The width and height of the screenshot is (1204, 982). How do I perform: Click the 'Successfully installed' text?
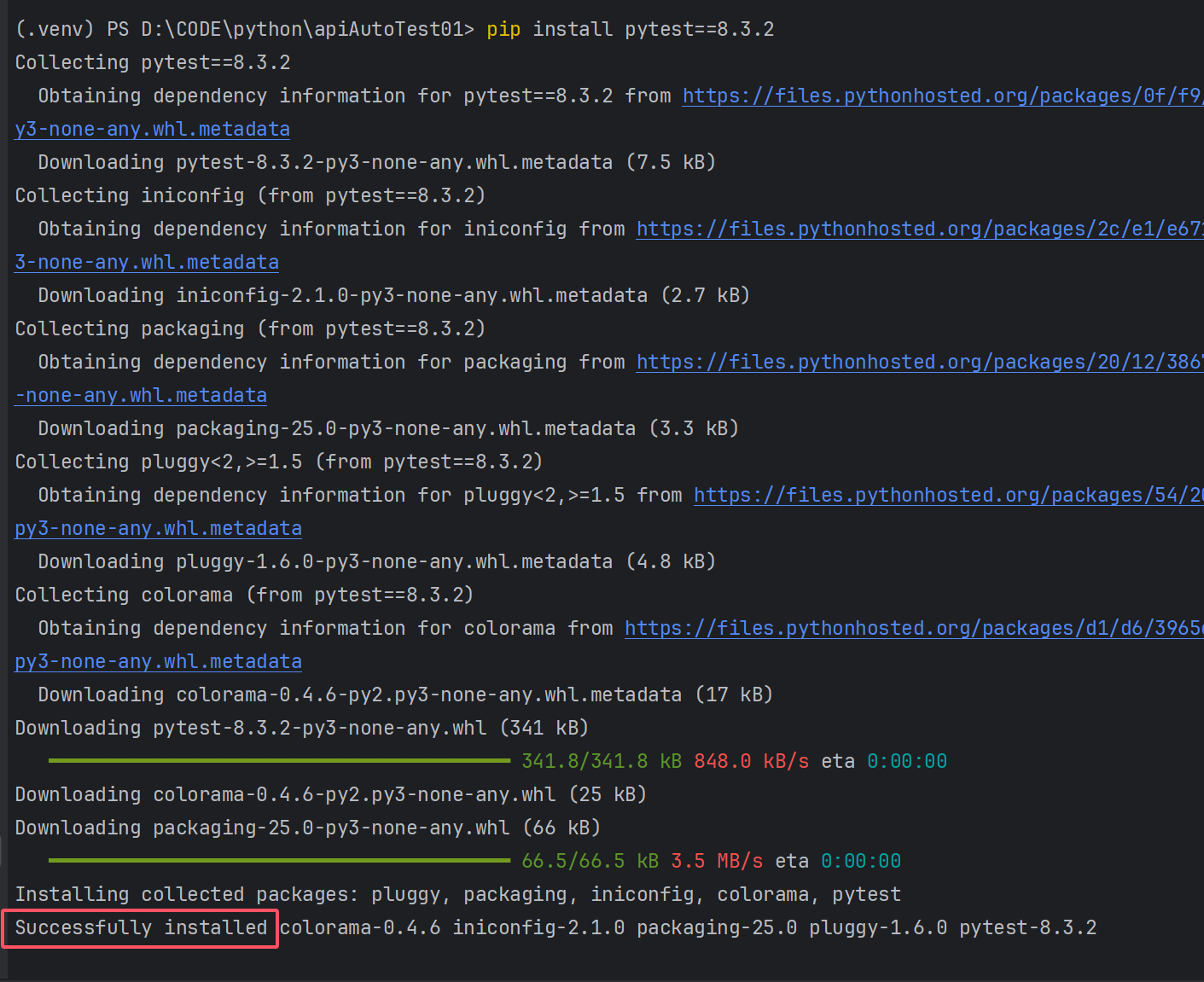click(141, 927)
